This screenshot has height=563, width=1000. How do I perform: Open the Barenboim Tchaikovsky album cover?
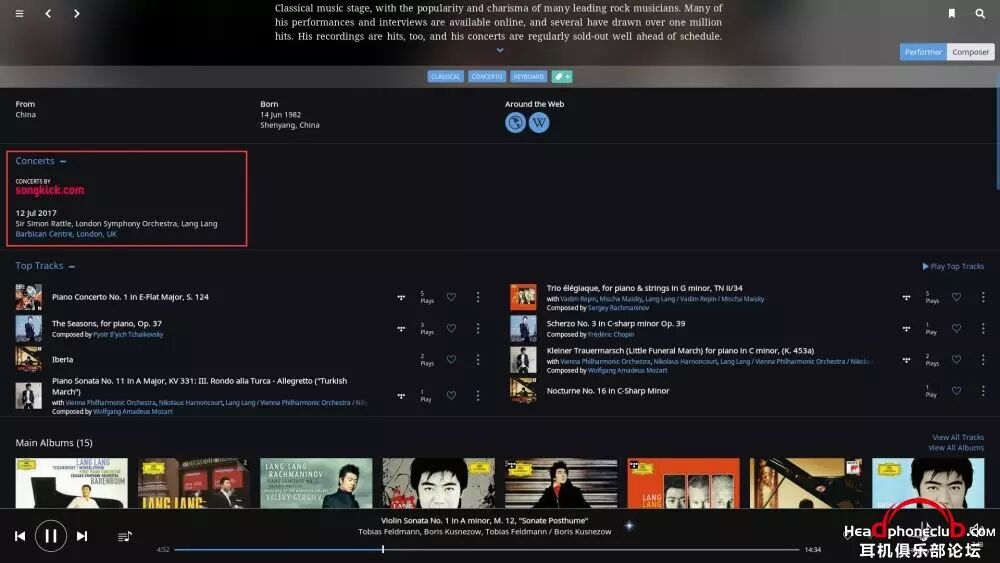(x=71, y=483)
